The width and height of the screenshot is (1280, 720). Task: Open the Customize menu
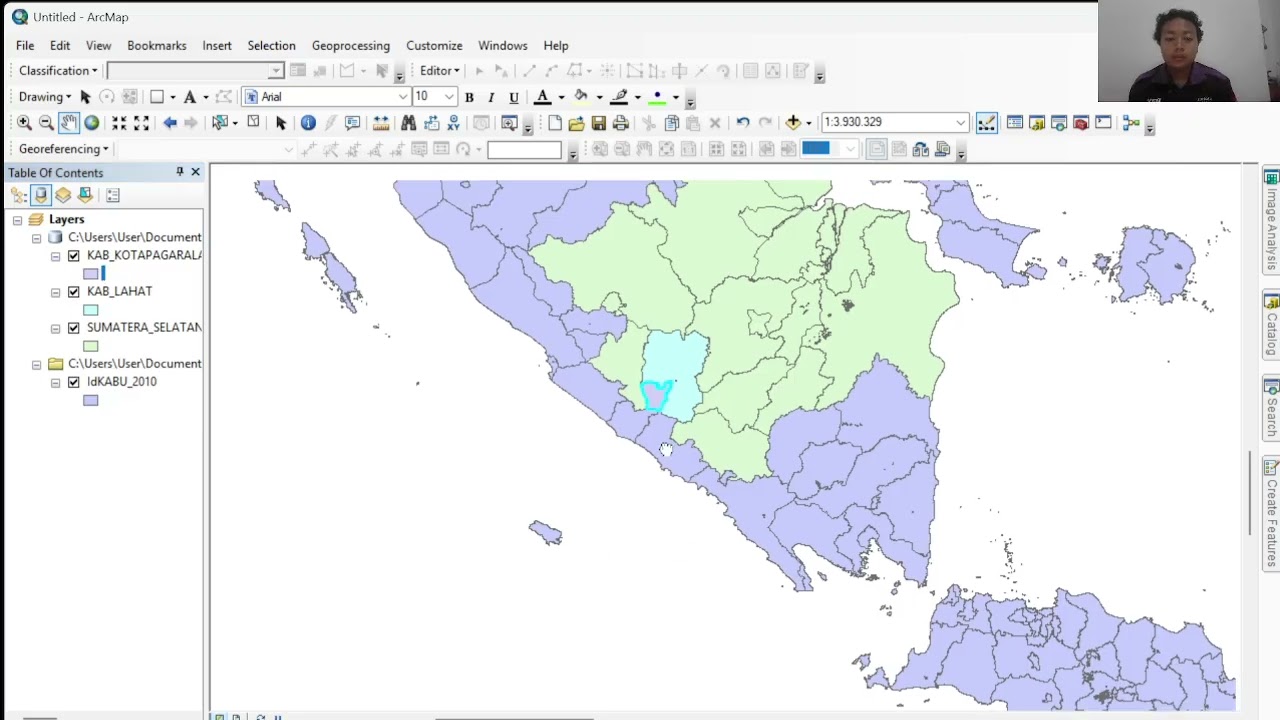[434, 46]
